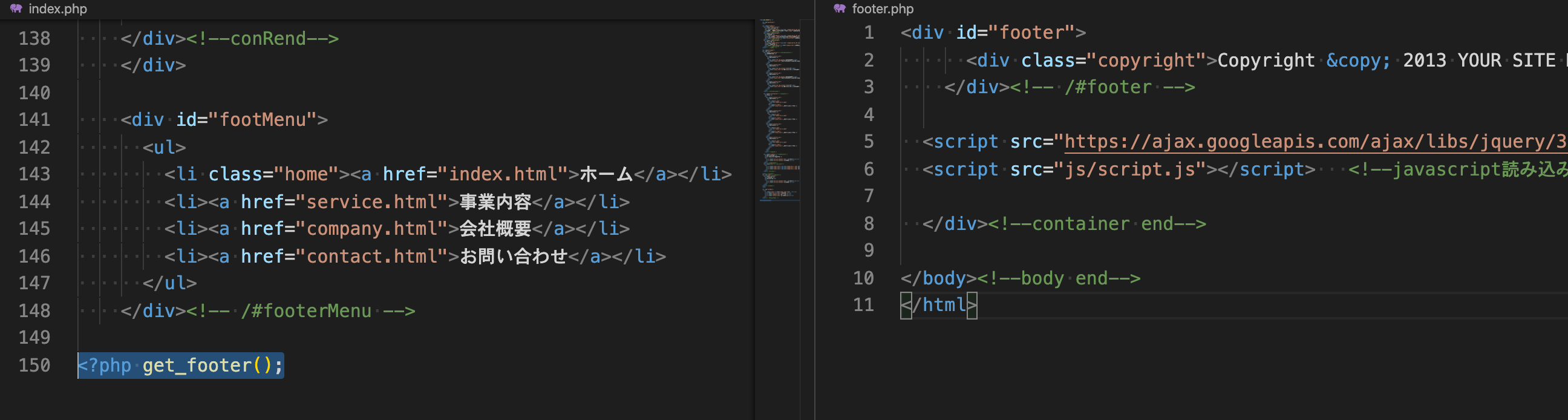Viewport: 1568px width, 420px height.
Task: Click the "footMenu" id value
Action: coord(263,120)
